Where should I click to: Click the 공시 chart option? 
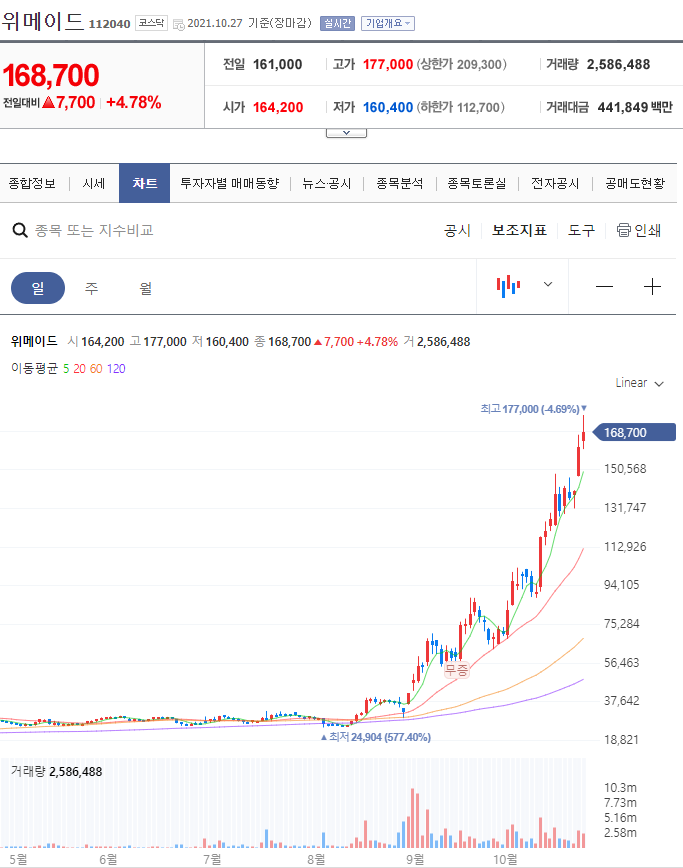click(457, 230)
